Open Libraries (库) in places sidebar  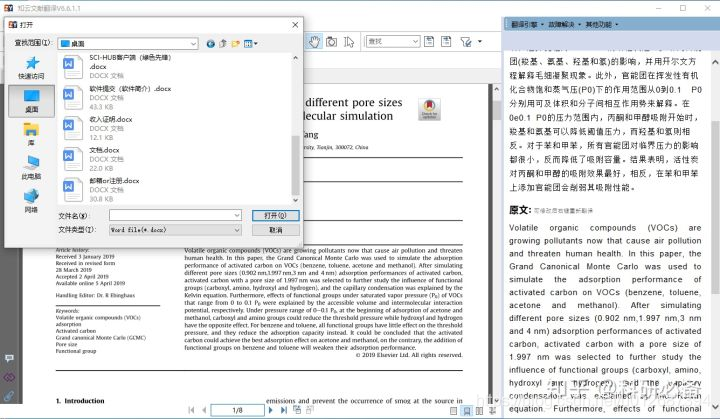click(x=31, y=134)
